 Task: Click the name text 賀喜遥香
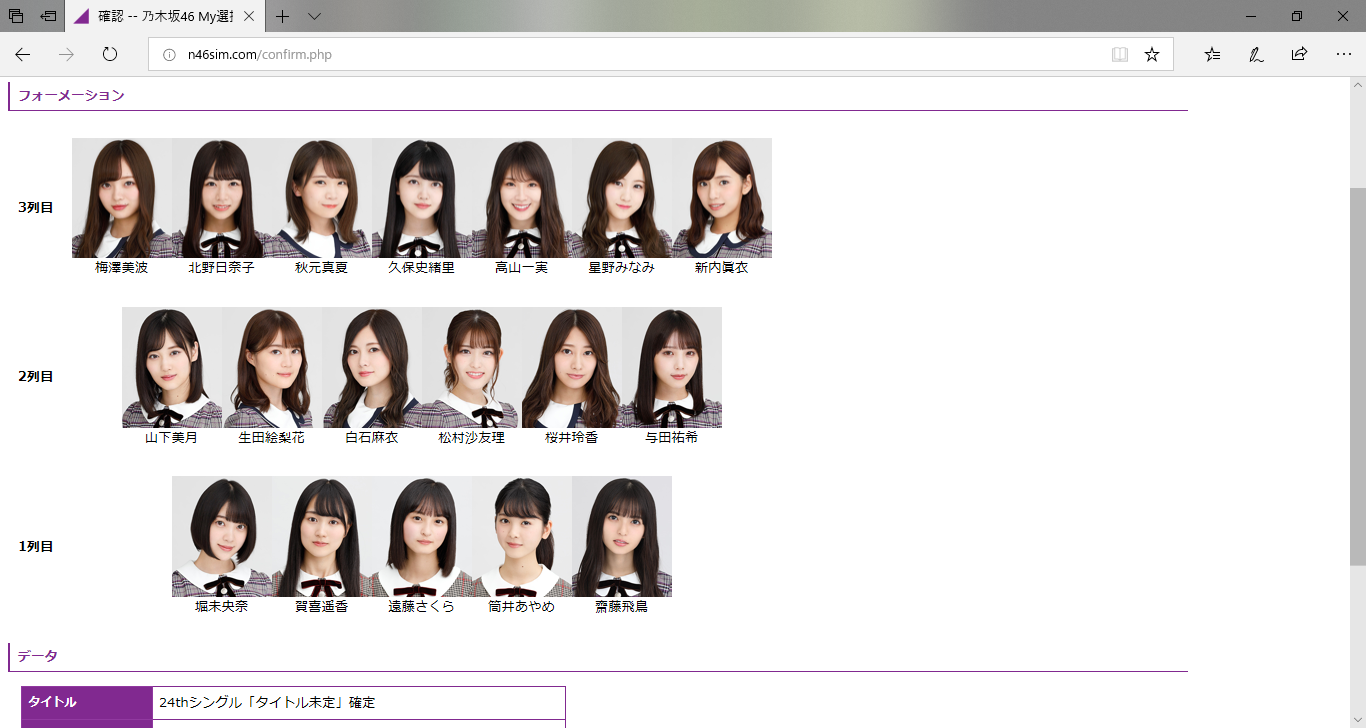pos(322,607)
